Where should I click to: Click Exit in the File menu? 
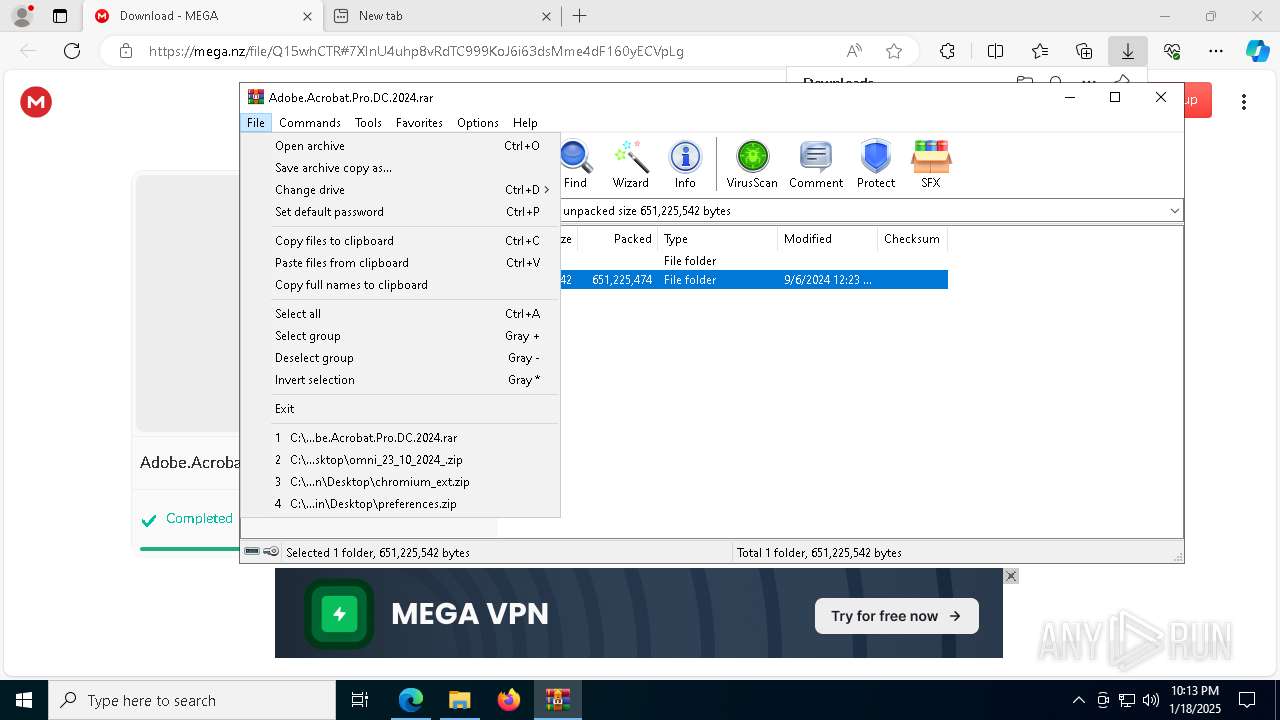400,409
